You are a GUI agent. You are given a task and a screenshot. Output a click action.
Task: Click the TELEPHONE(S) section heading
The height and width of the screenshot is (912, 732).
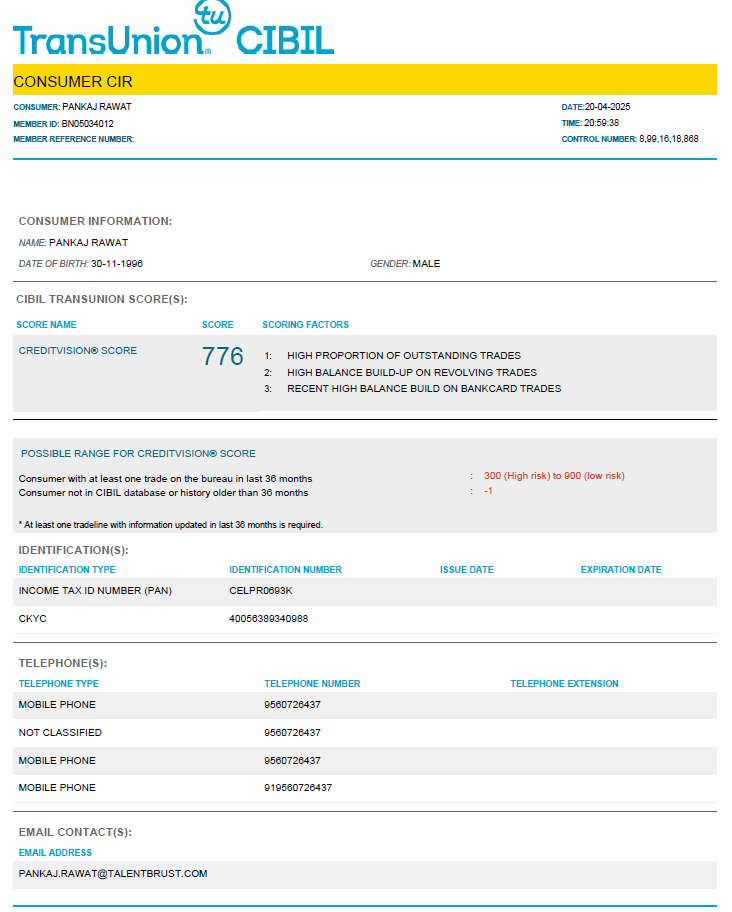tap(63, 663)
